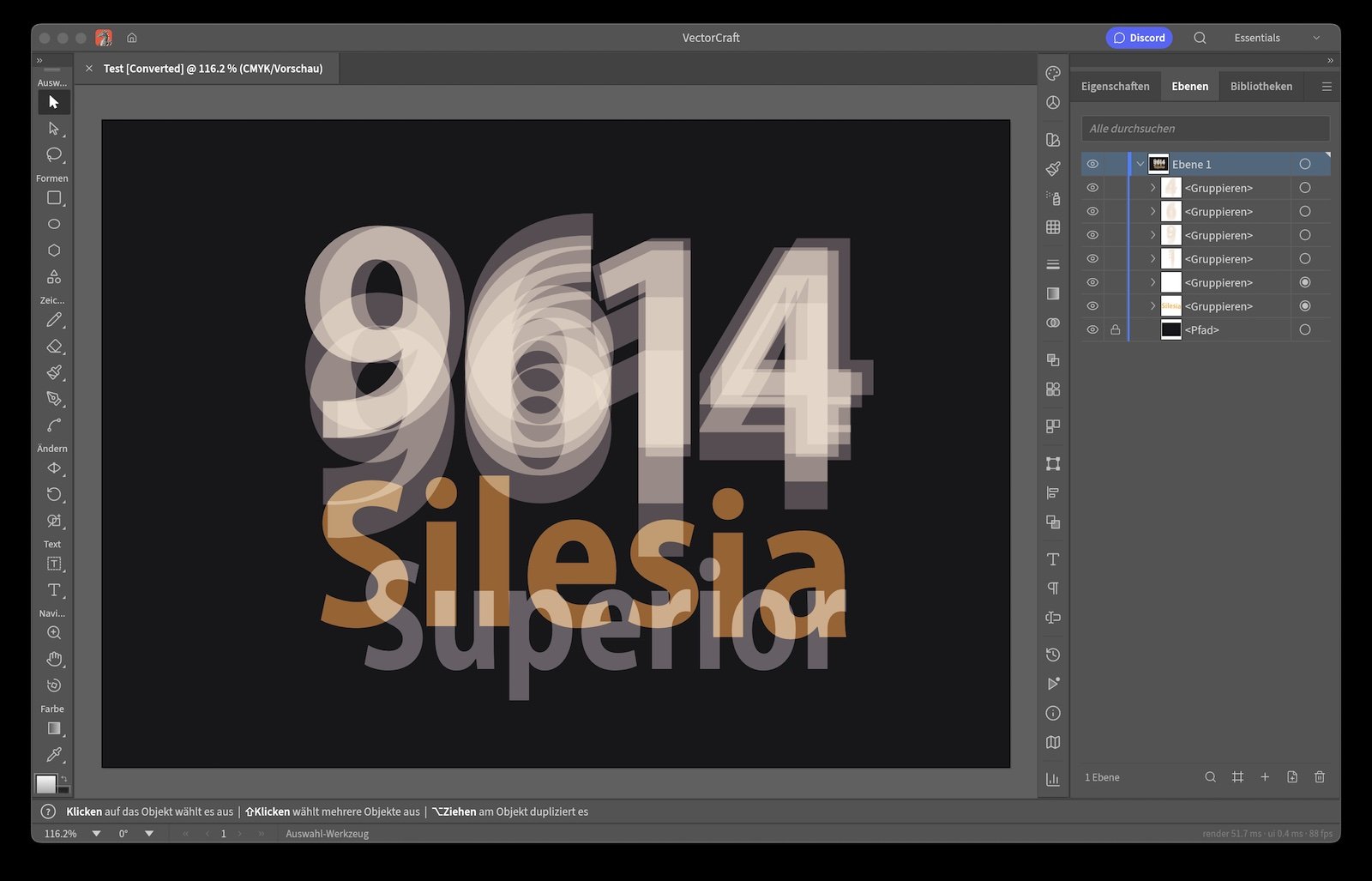1372x881 pixels.
Task: Select the Ellipse shape tool
Action: coord(54,224)
